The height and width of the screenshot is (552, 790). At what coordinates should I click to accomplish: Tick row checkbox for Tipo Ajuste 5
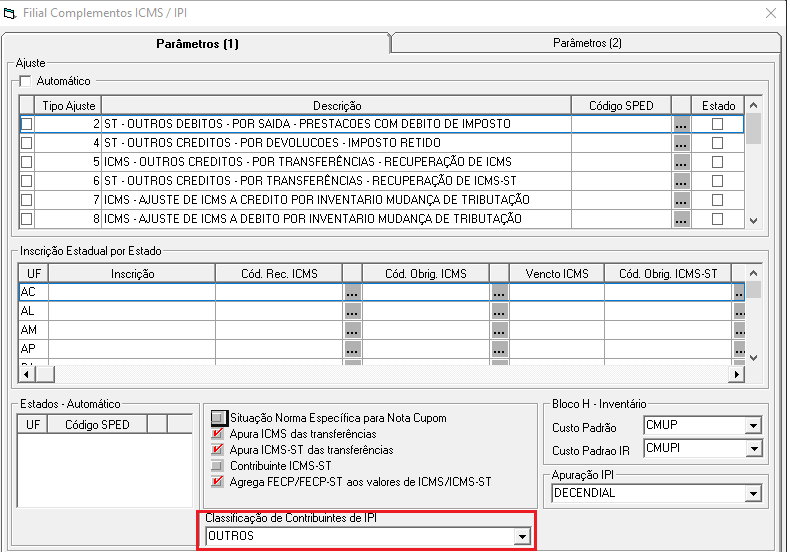pyautogui.click(x=27, y=162)
